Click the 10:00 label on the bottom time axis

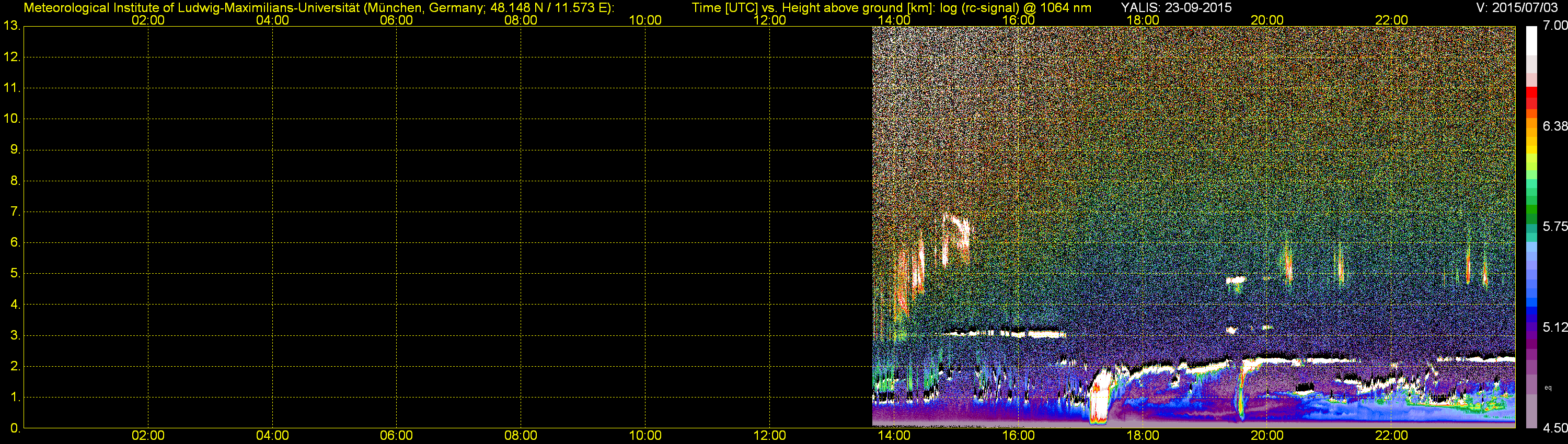click(x=645, y=436)
